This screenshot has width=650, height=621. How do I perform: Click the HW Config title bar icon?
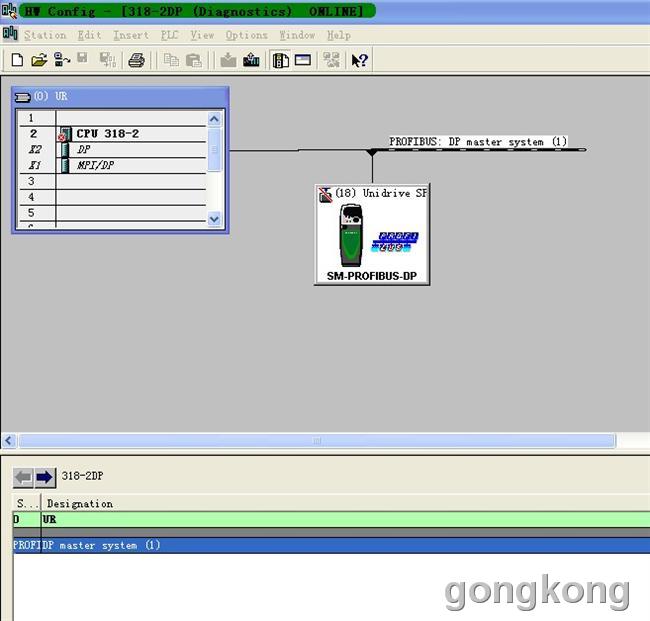[8, 11]
